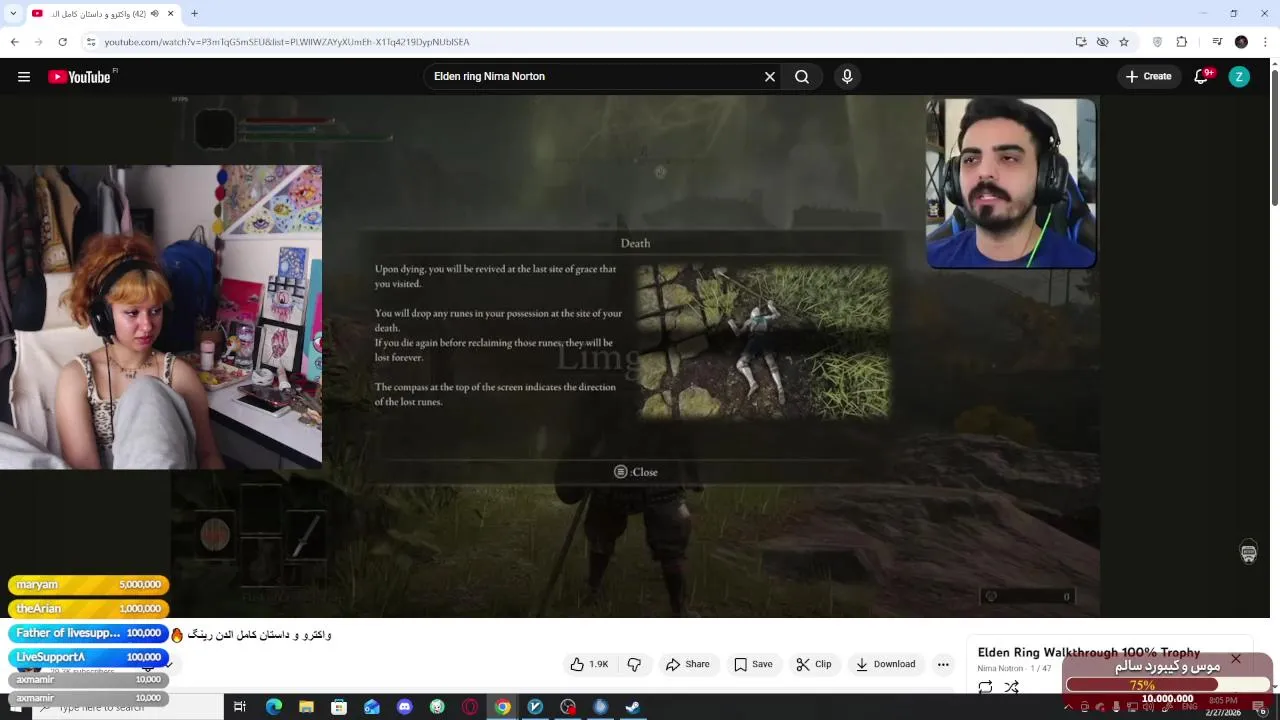The height and width of the screenshot is (720, 1280).
Task: Open the media controls icon
Action: click(1217, 42)
